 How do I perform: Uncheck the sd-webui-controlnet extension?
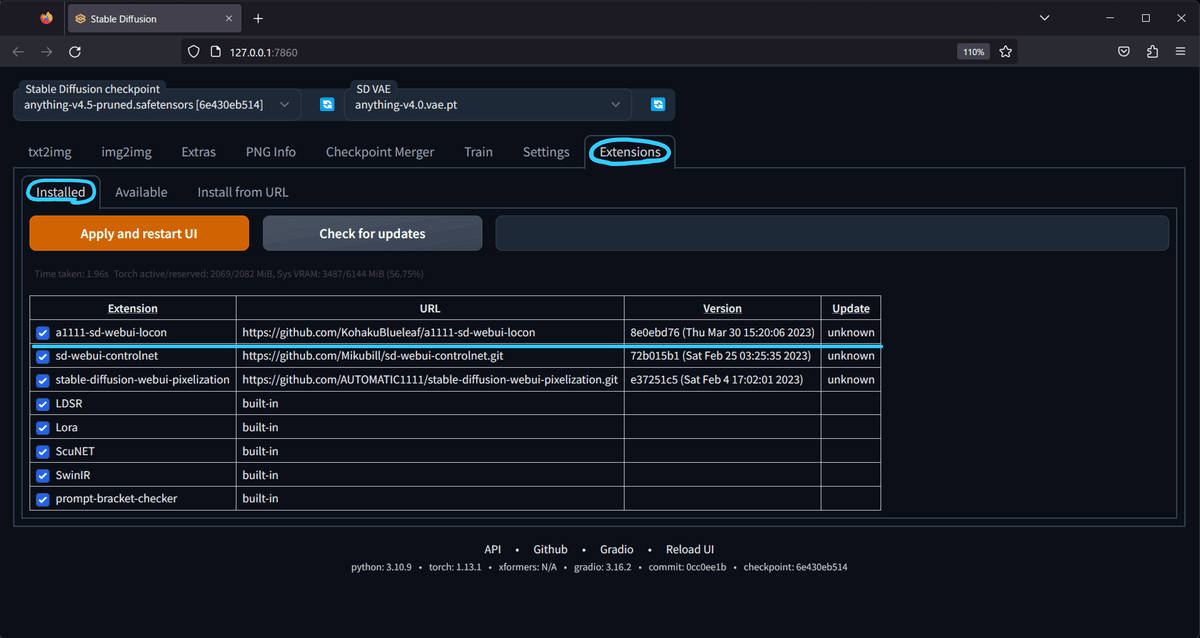(42, 356)
